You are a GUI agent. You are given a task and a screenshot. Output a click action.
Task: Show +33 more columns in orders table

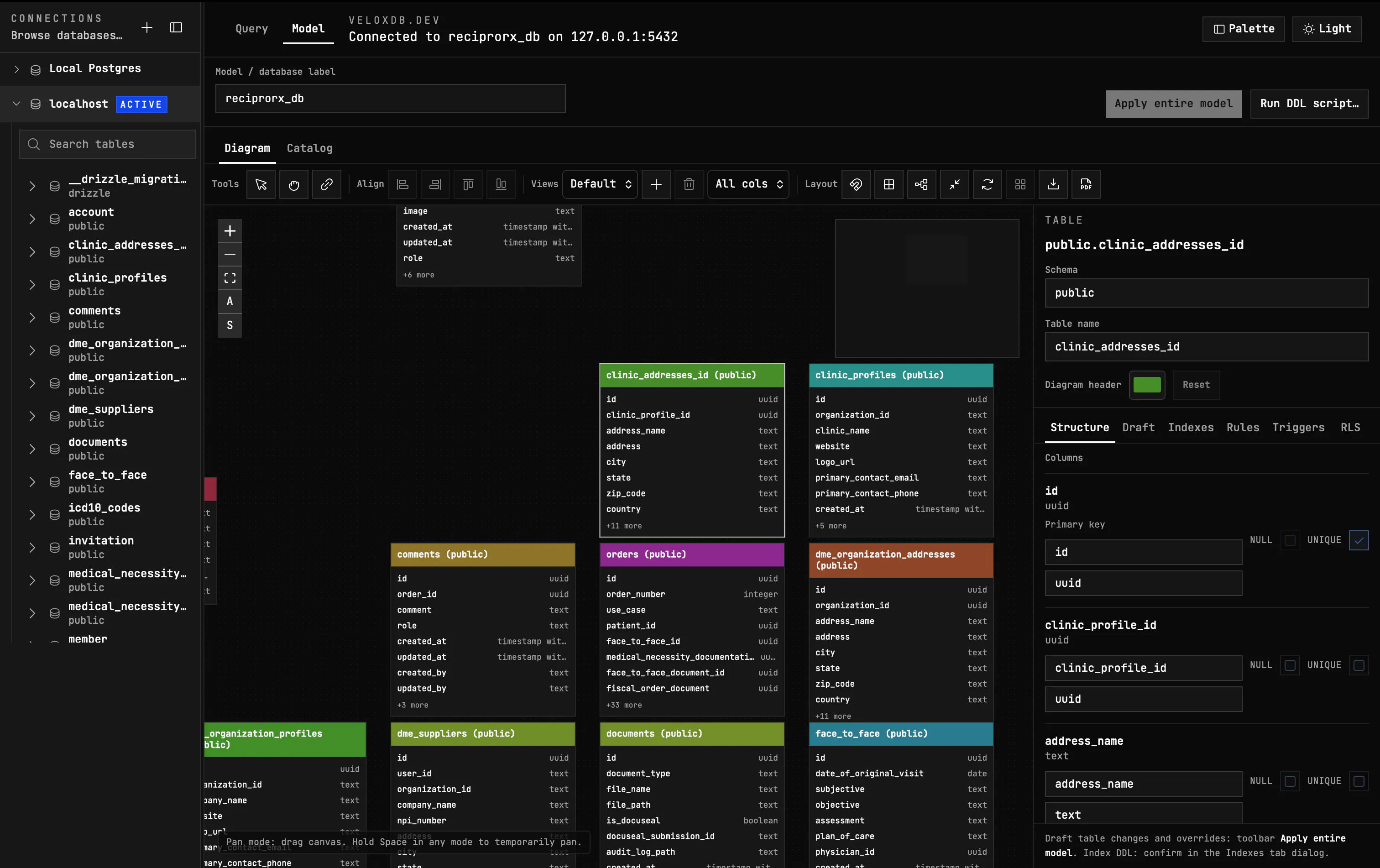624,705
